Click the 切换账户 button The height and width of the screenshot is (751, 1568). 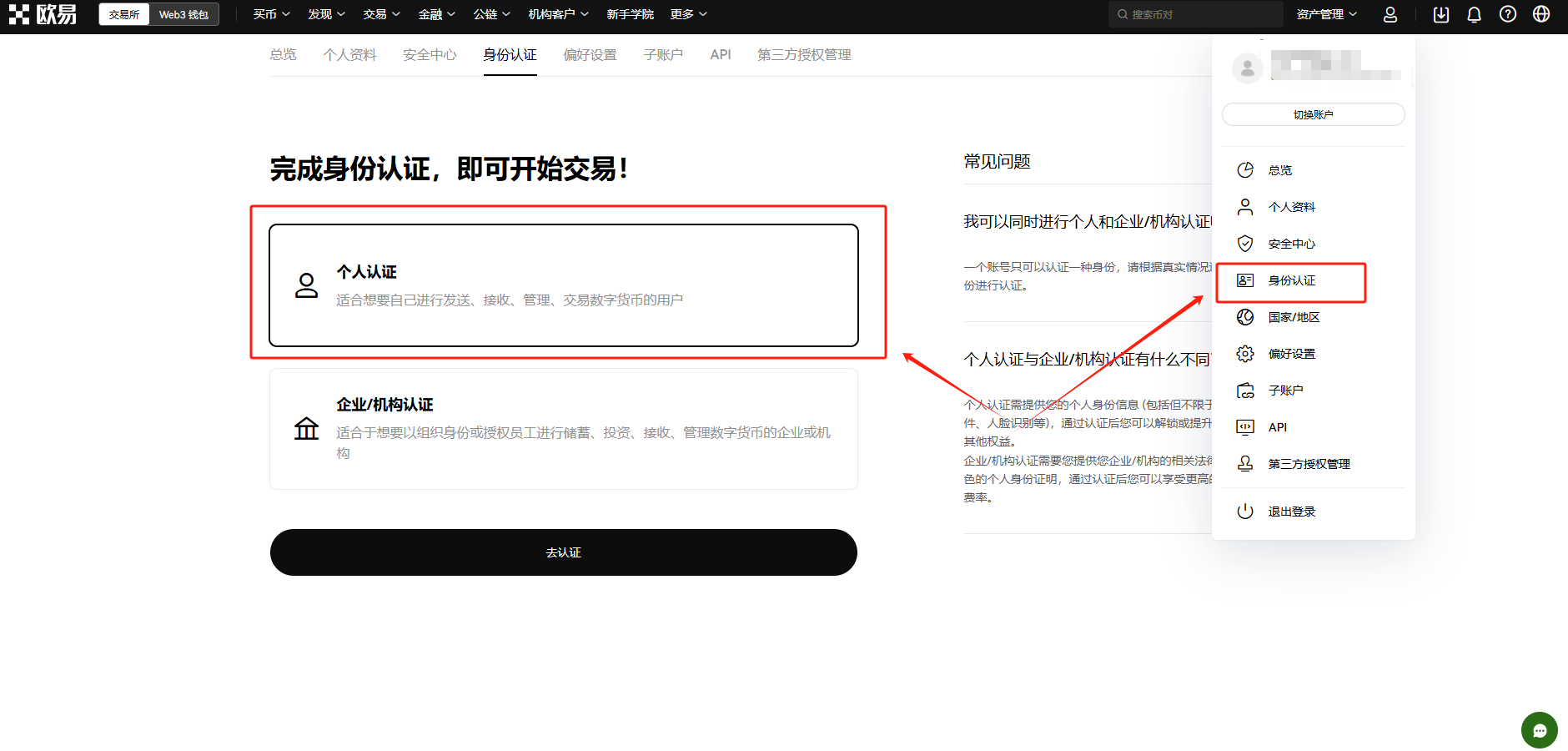pos(1313,114)
